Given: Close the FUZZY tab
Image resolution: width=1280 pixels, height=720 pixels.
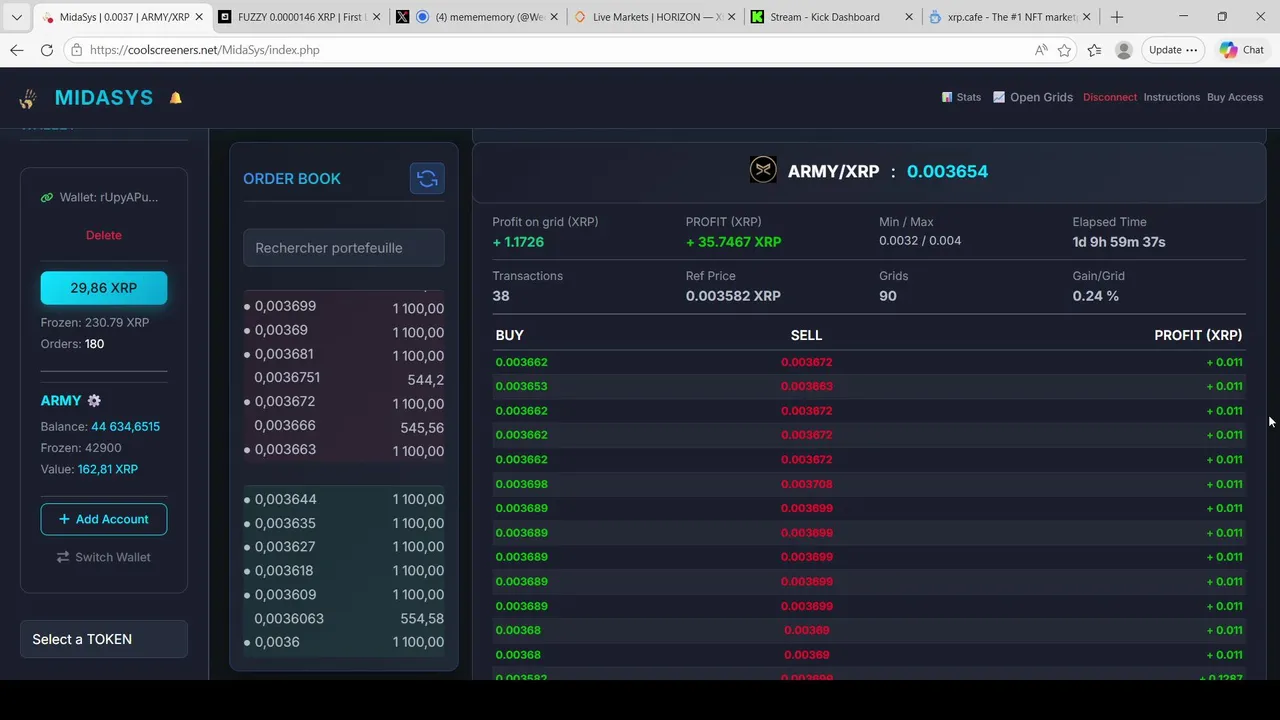Looking at the screenshot, I should [375, 17].
